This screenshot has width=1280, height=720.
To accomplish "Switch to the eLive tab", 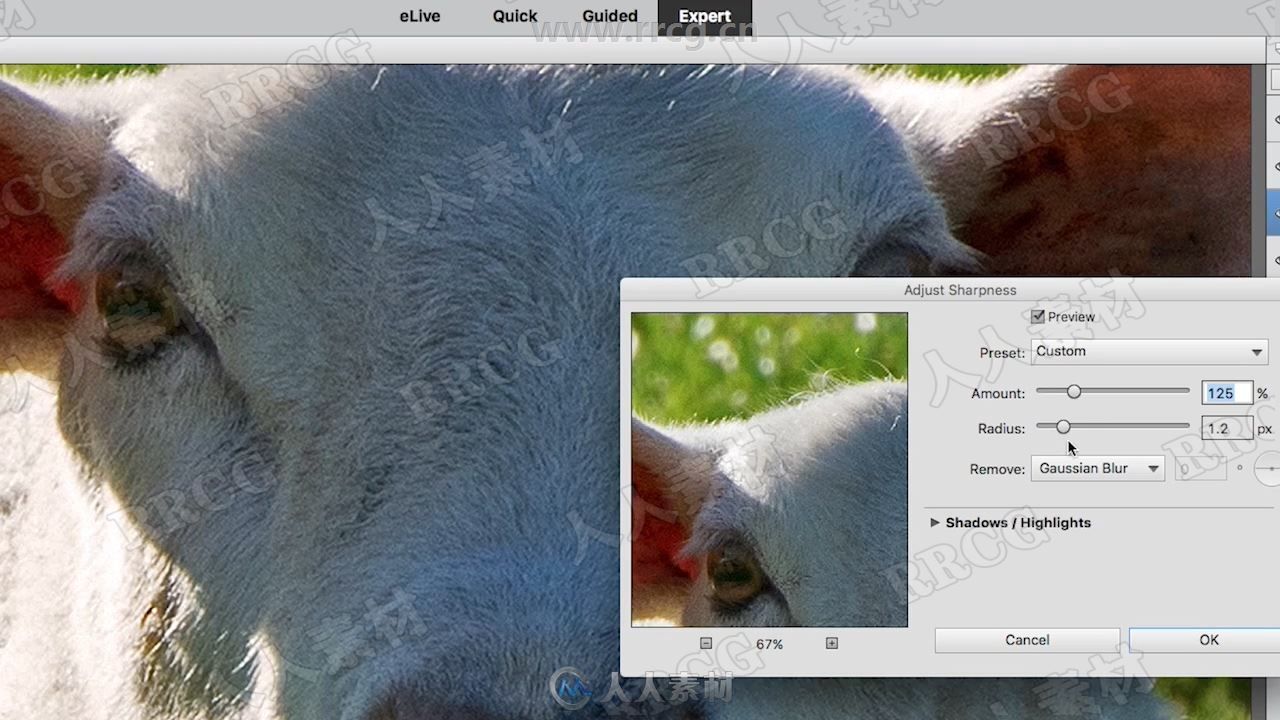I will 420,16.
